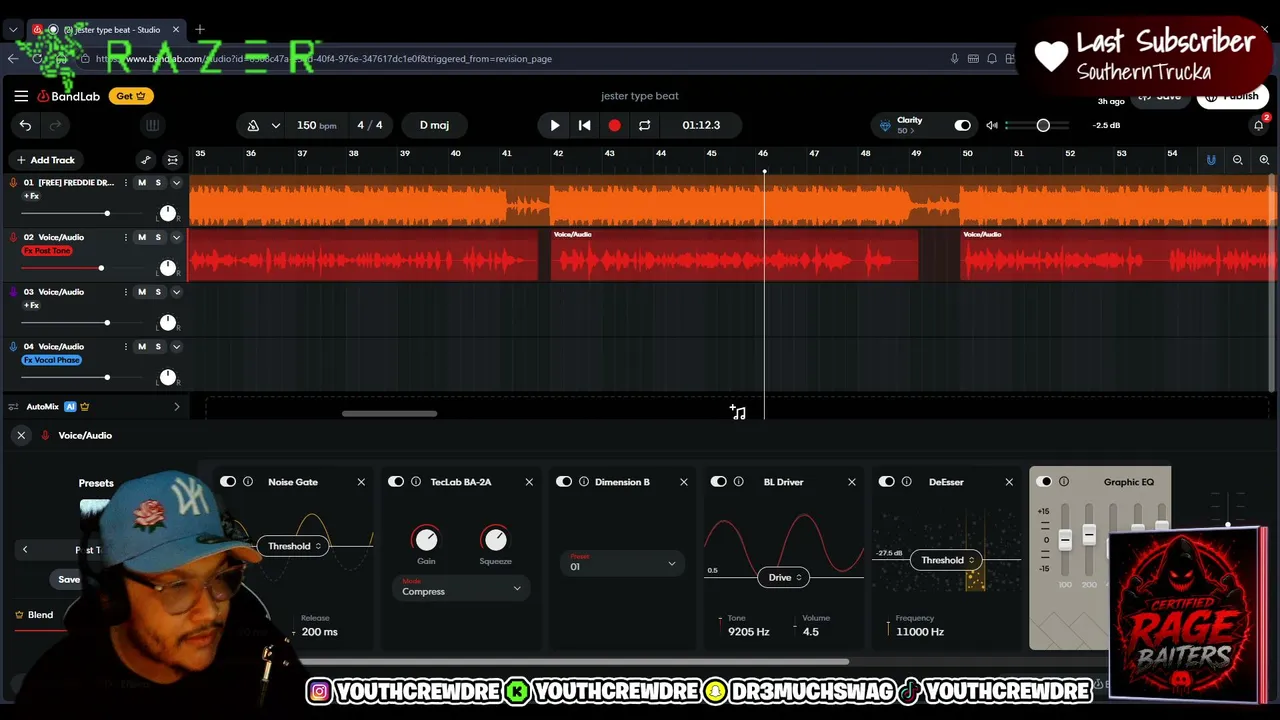The image size is (1280, 720).
Task: Click the TecLab Squeeze knob
Action: [495, 539]
